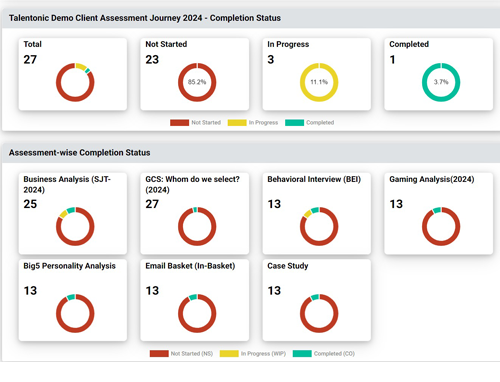Click the Business Analysis (SJT-2024) donut chart

pyautogui.click(x=75, y=226)
